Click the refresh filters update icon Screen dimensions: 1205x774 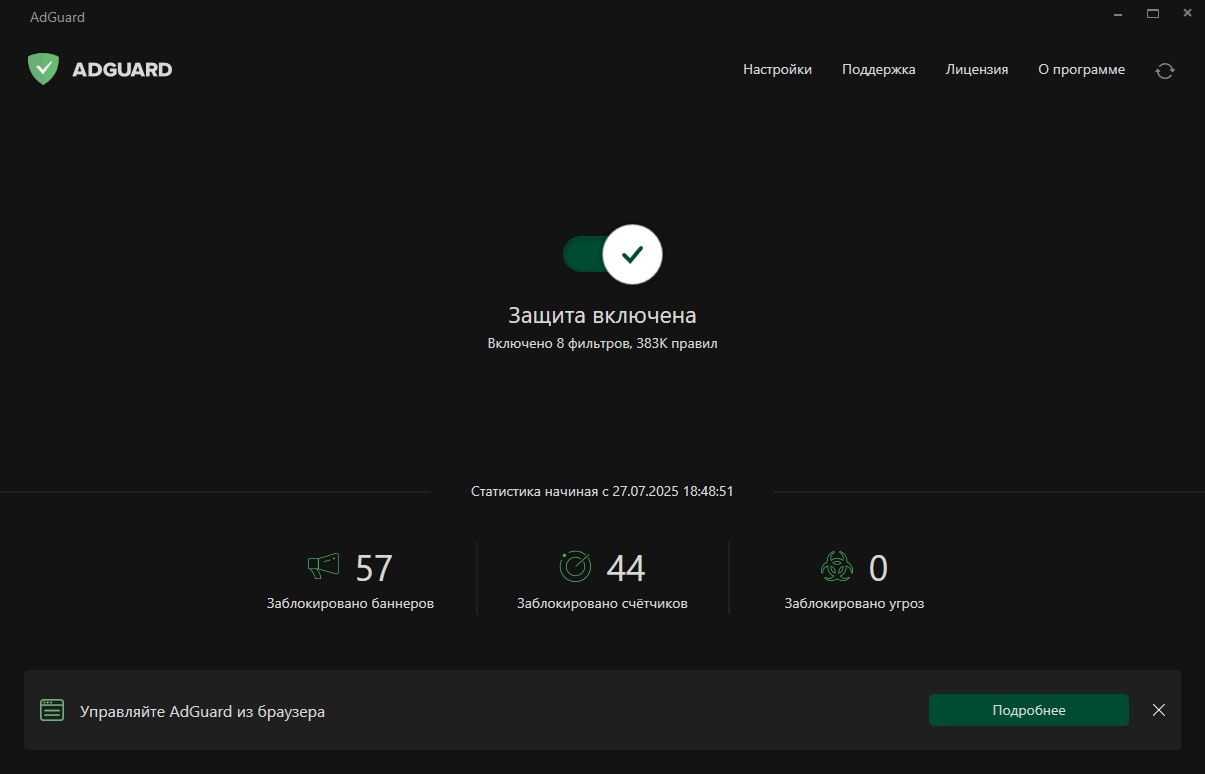click(x=1164, y=70)
